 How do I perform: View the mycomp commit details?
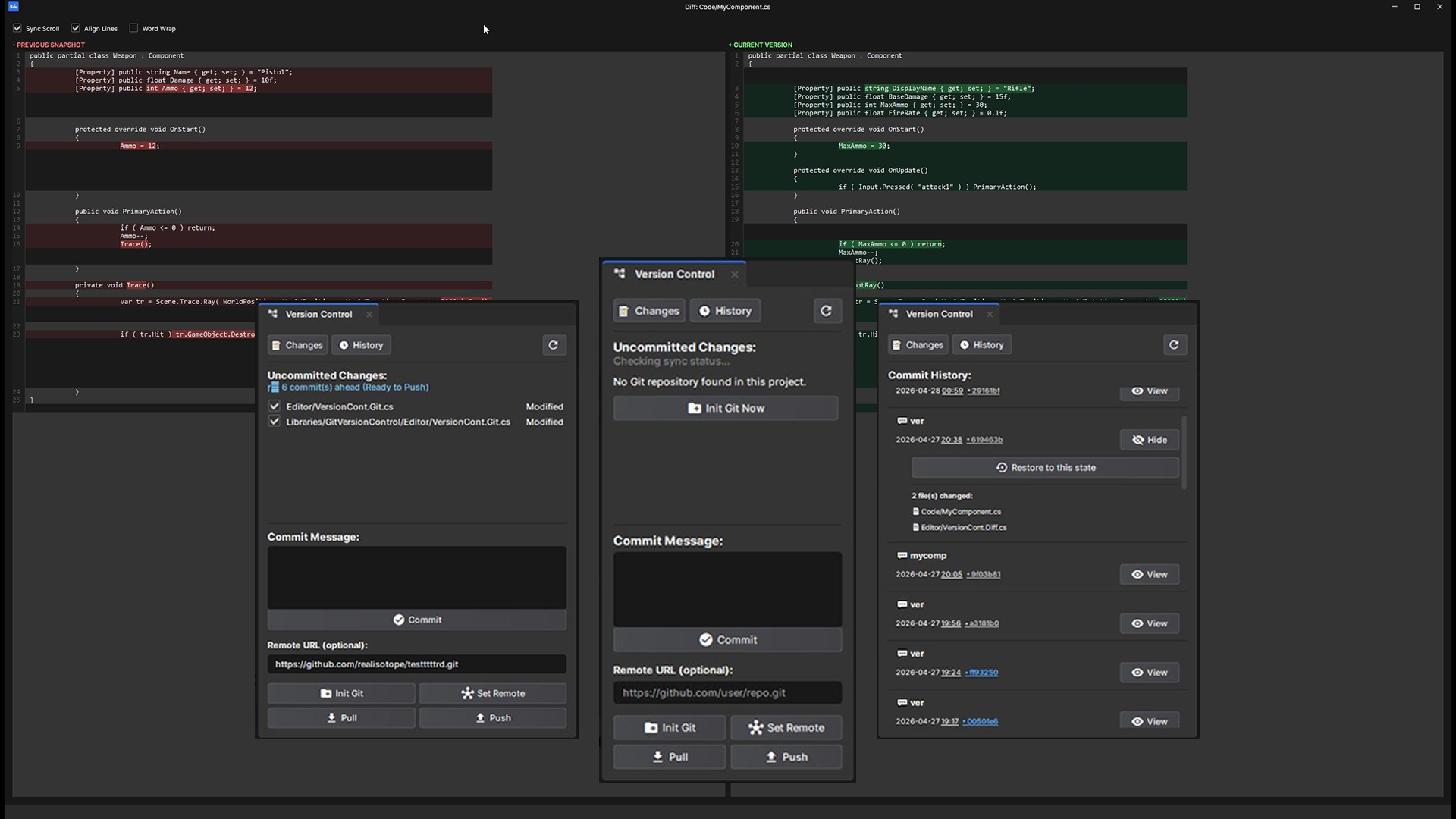(x=1149, y=574)
